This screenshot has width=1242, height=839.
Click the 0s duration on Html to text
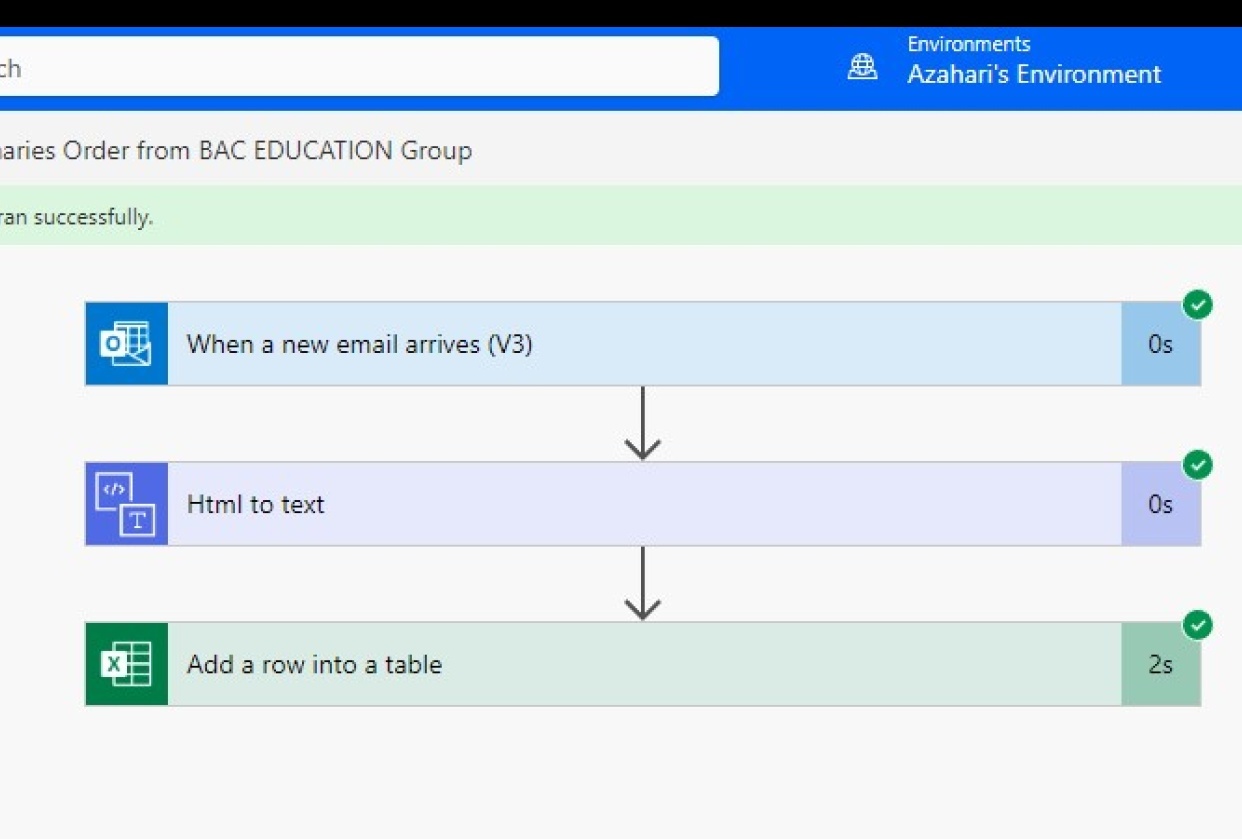coord(1160,504)
